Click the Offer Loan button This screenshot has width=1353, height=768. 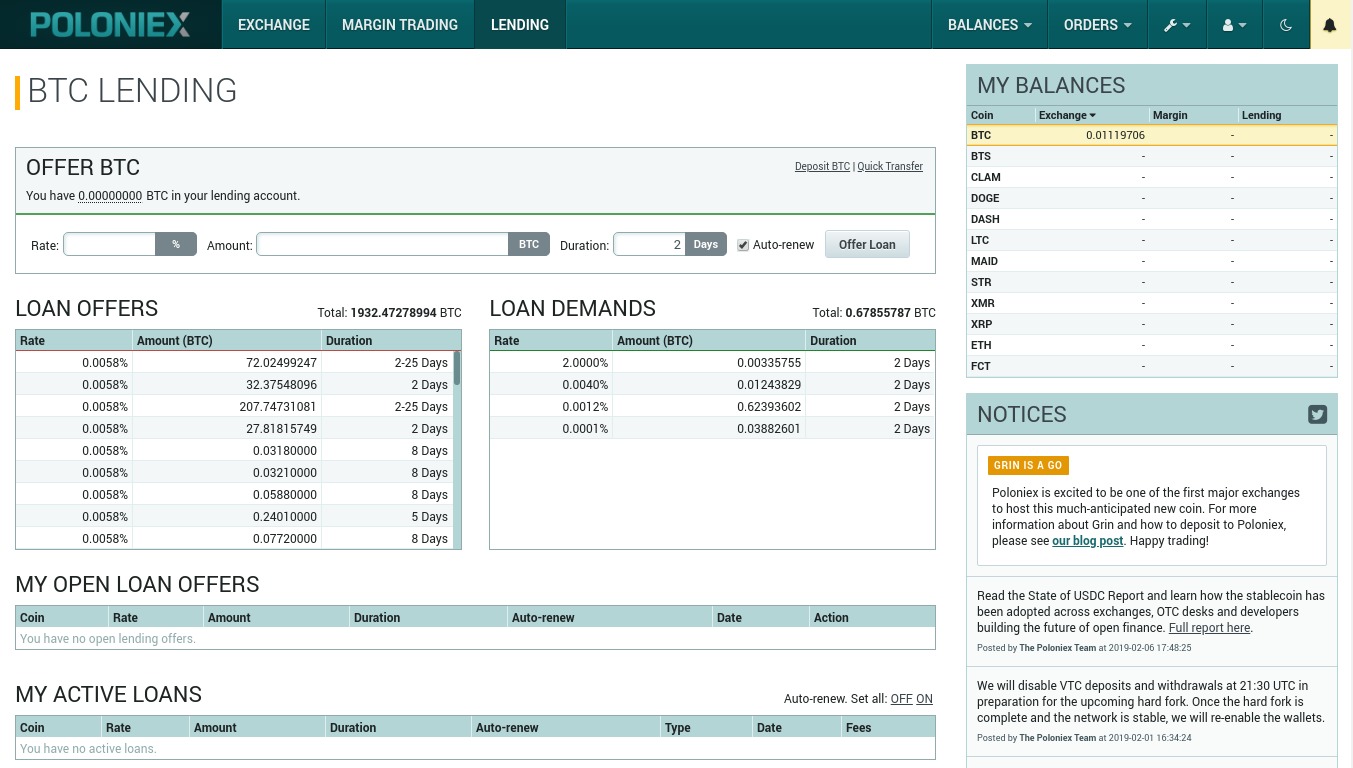tap(866, 244)
